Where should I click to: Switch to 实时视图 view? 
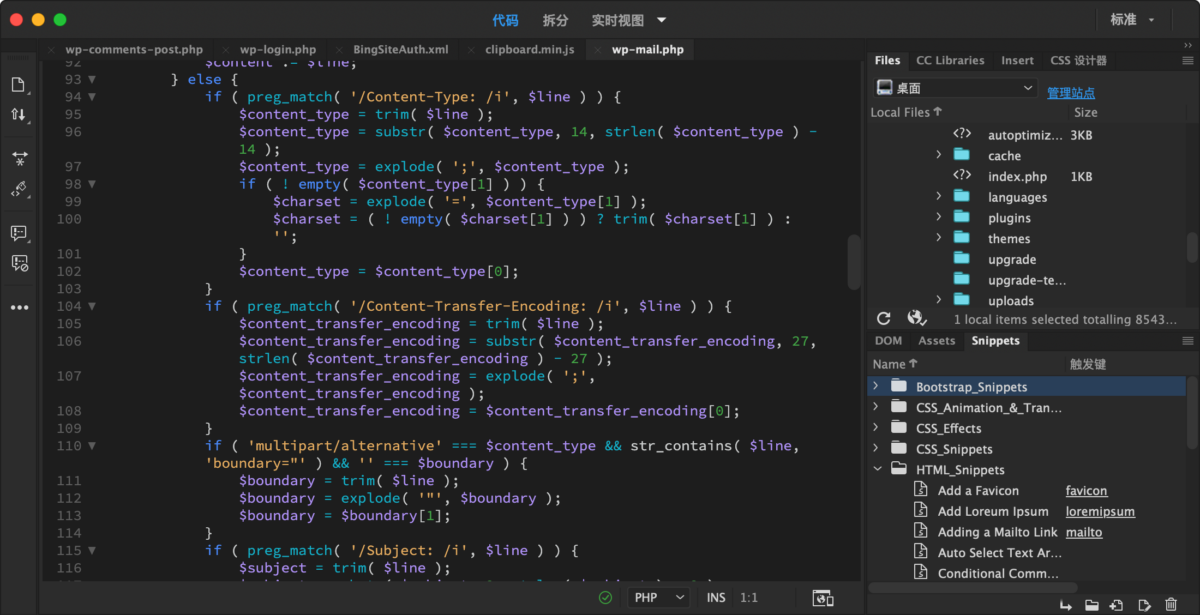(x=618, y=20)
